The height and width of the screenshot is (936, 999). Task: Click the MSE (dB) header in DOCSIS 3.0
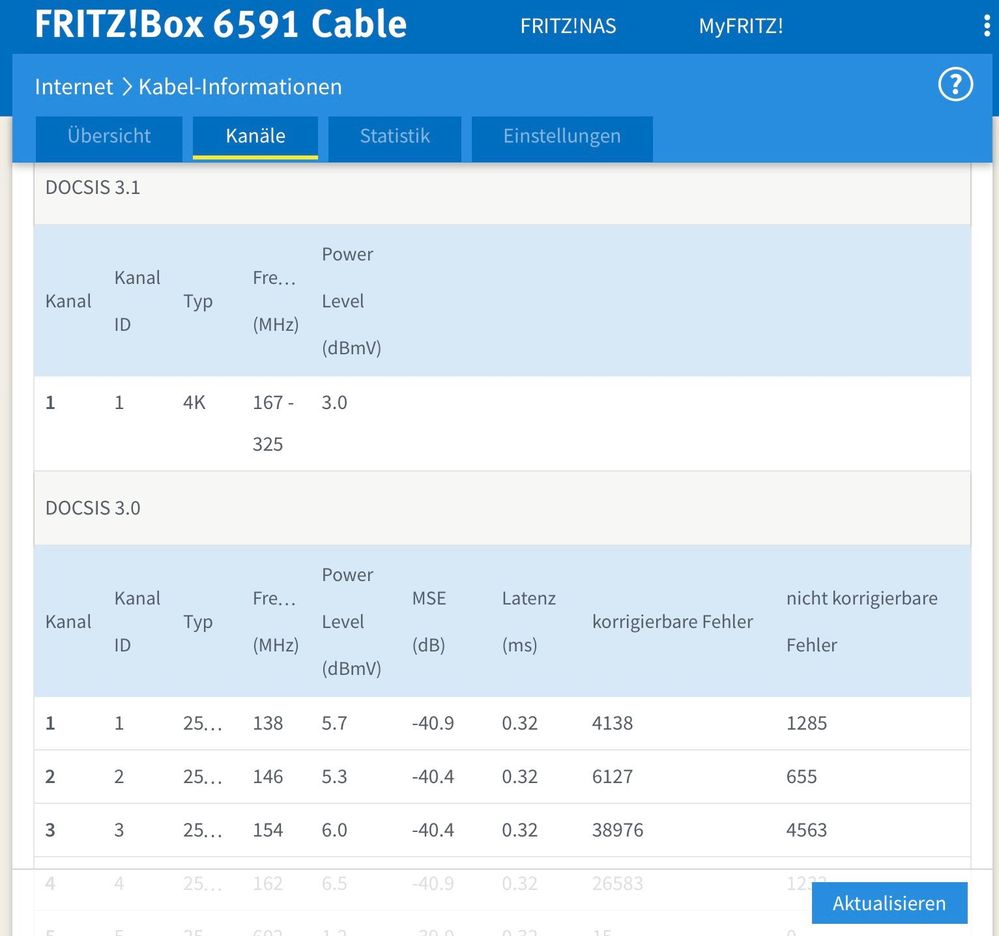(429, 621)
